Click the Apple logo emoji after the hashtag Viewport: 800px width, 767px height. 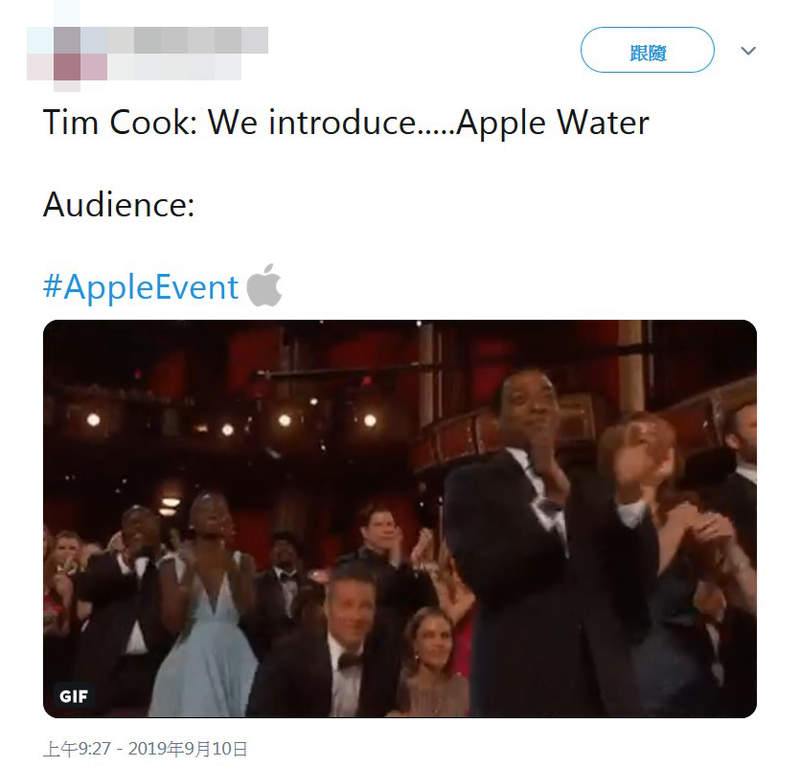[264, 285]
